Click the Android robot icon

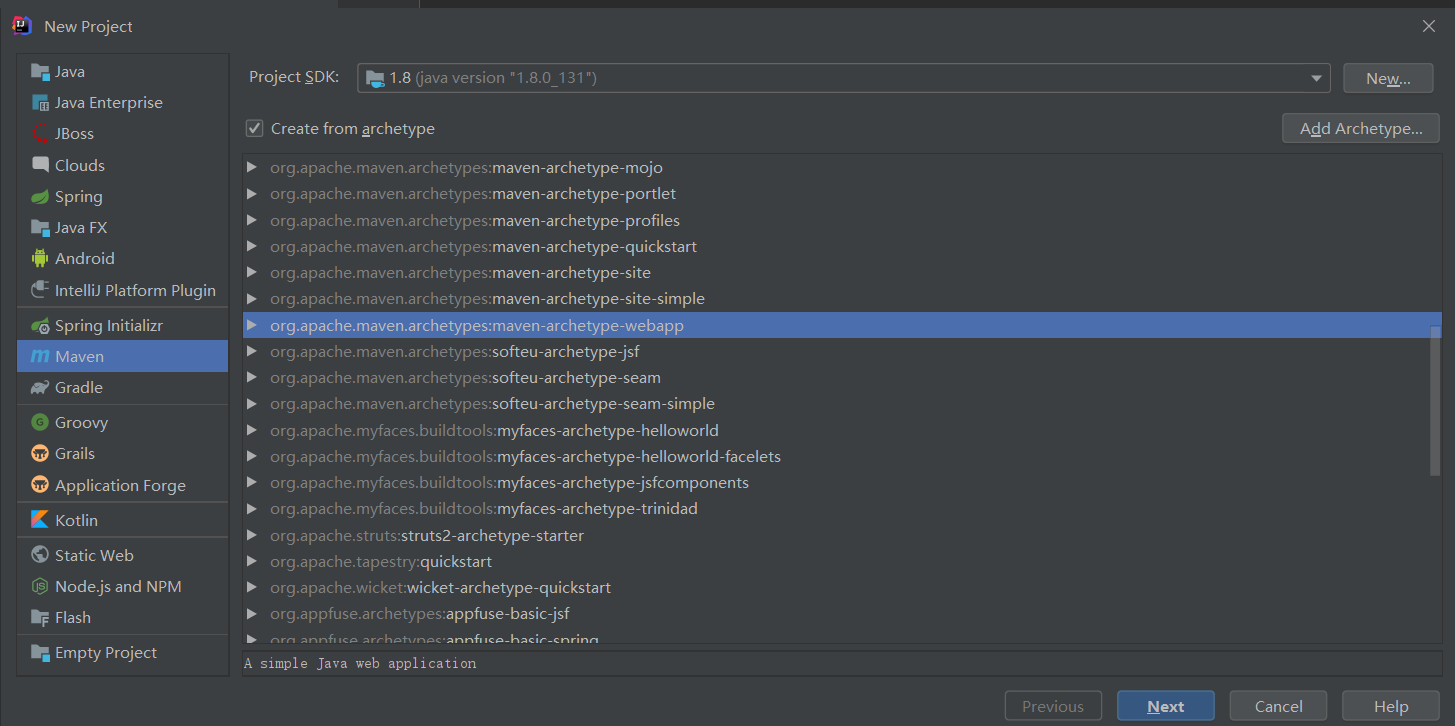click(x=40, y=258)
